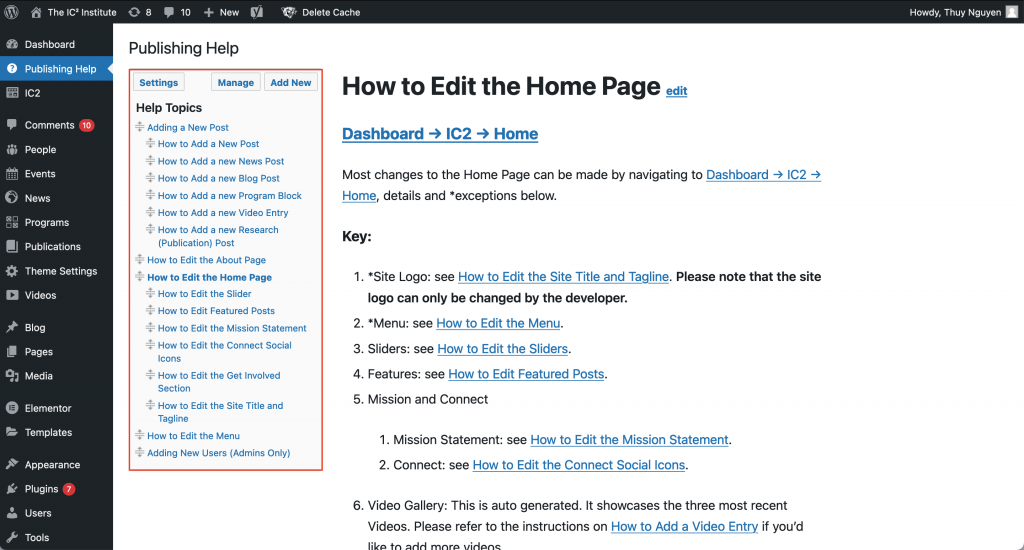Select How to Edit the Mission Statement topic in tree
Image resolution: width=1024 pixels, height=550 pixels.
(232, 328)
